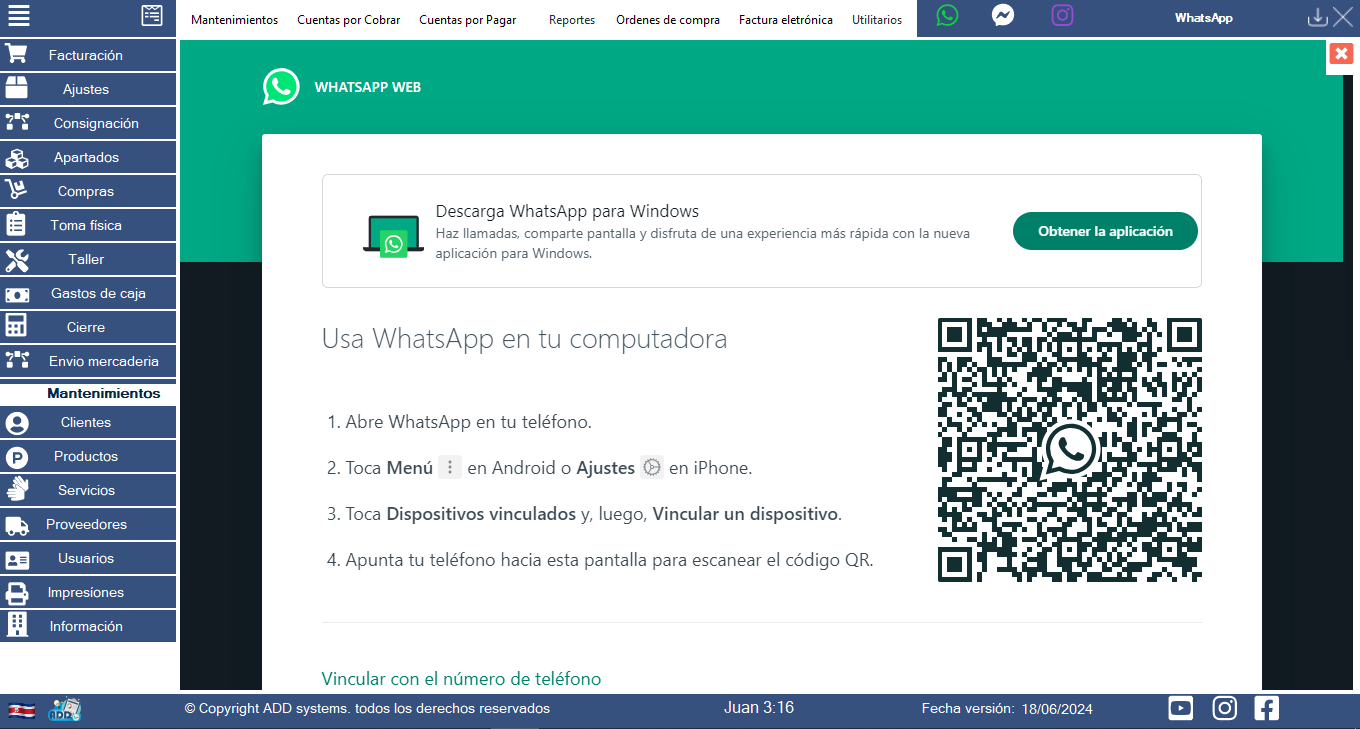Open Messenger icon in top bar
Image resolution: width=1360 pixels, height=729 pixels.
tap(1003, 16)
